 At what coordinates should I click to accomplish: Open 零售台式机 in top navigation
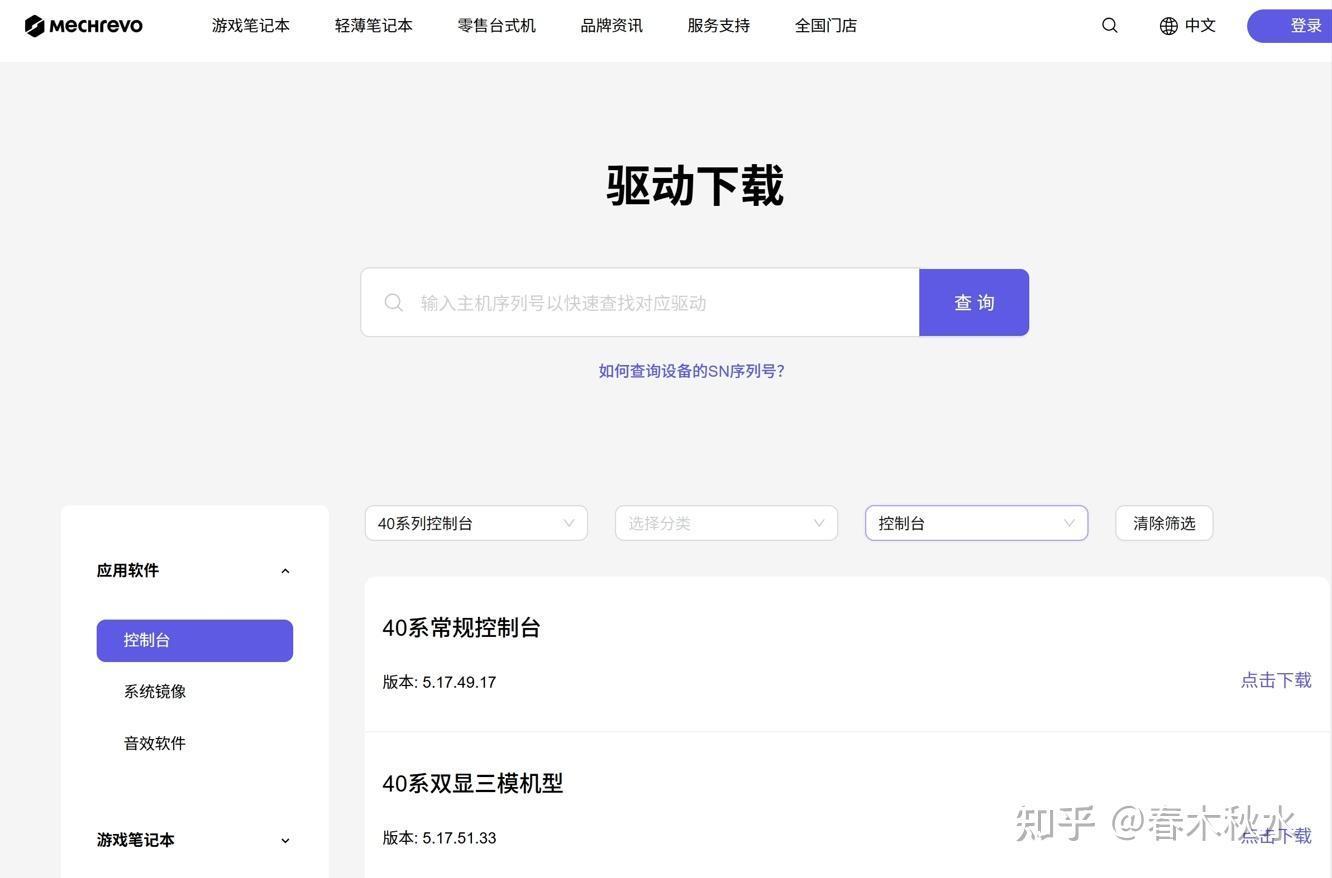pyautogui.click(x=497, y=26)
